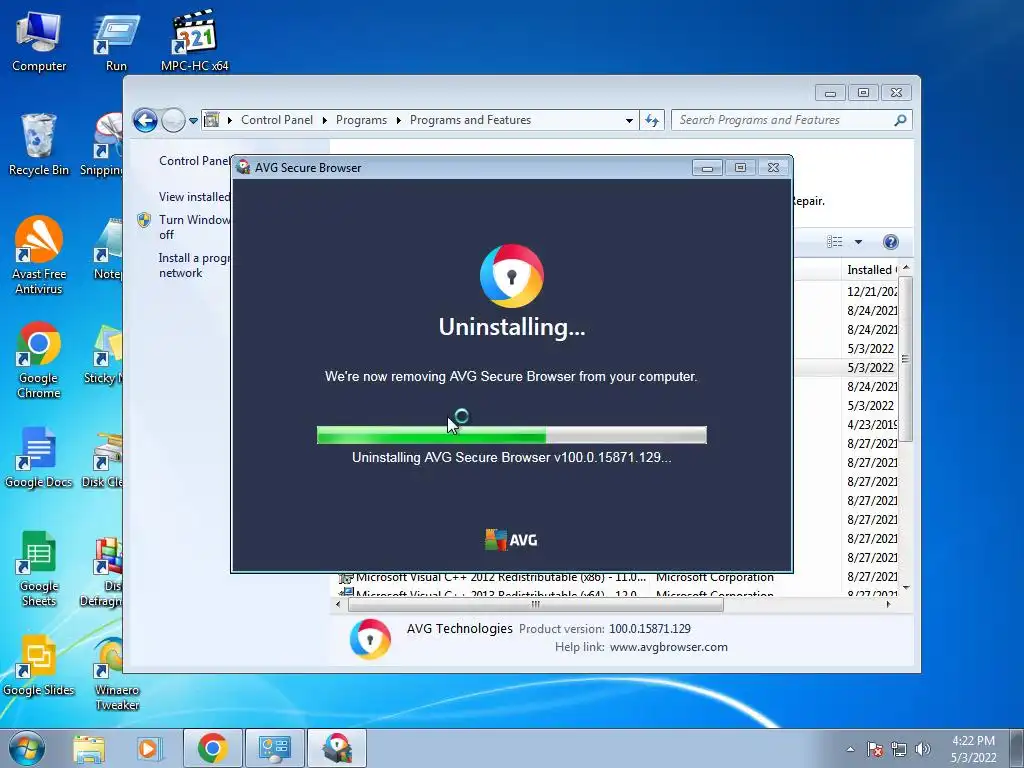Click Programs breadcrumb in address bar
Image resolution: width=1024 pixels, height=768 pixels.
coord(361,120)
